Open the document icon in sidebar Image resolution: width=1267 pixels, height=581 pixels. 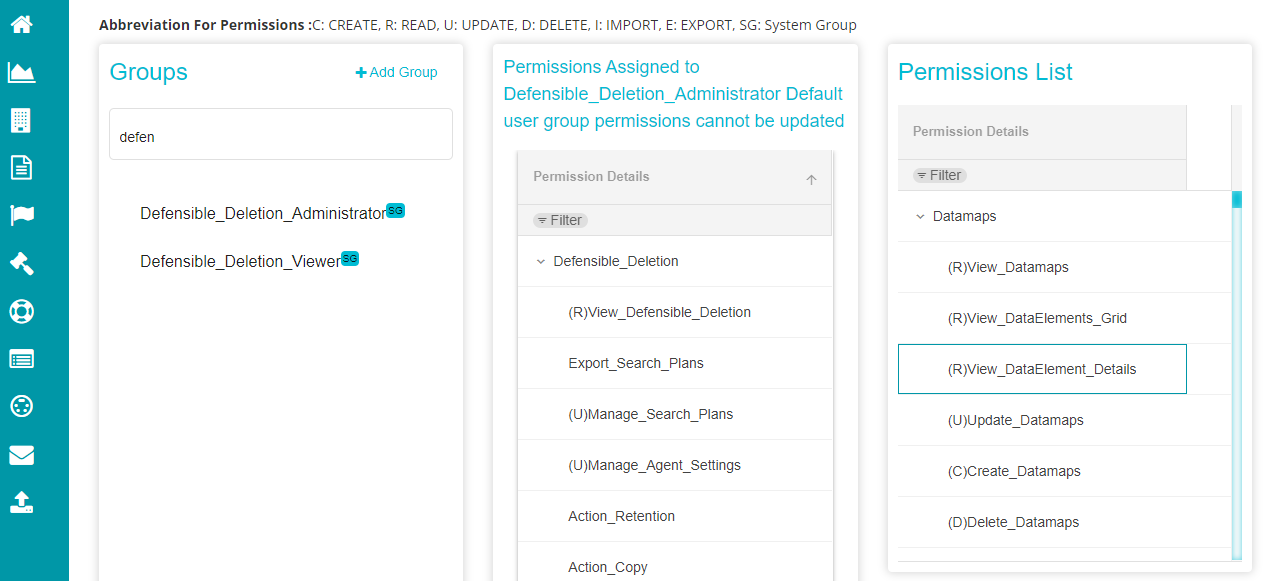21,167
